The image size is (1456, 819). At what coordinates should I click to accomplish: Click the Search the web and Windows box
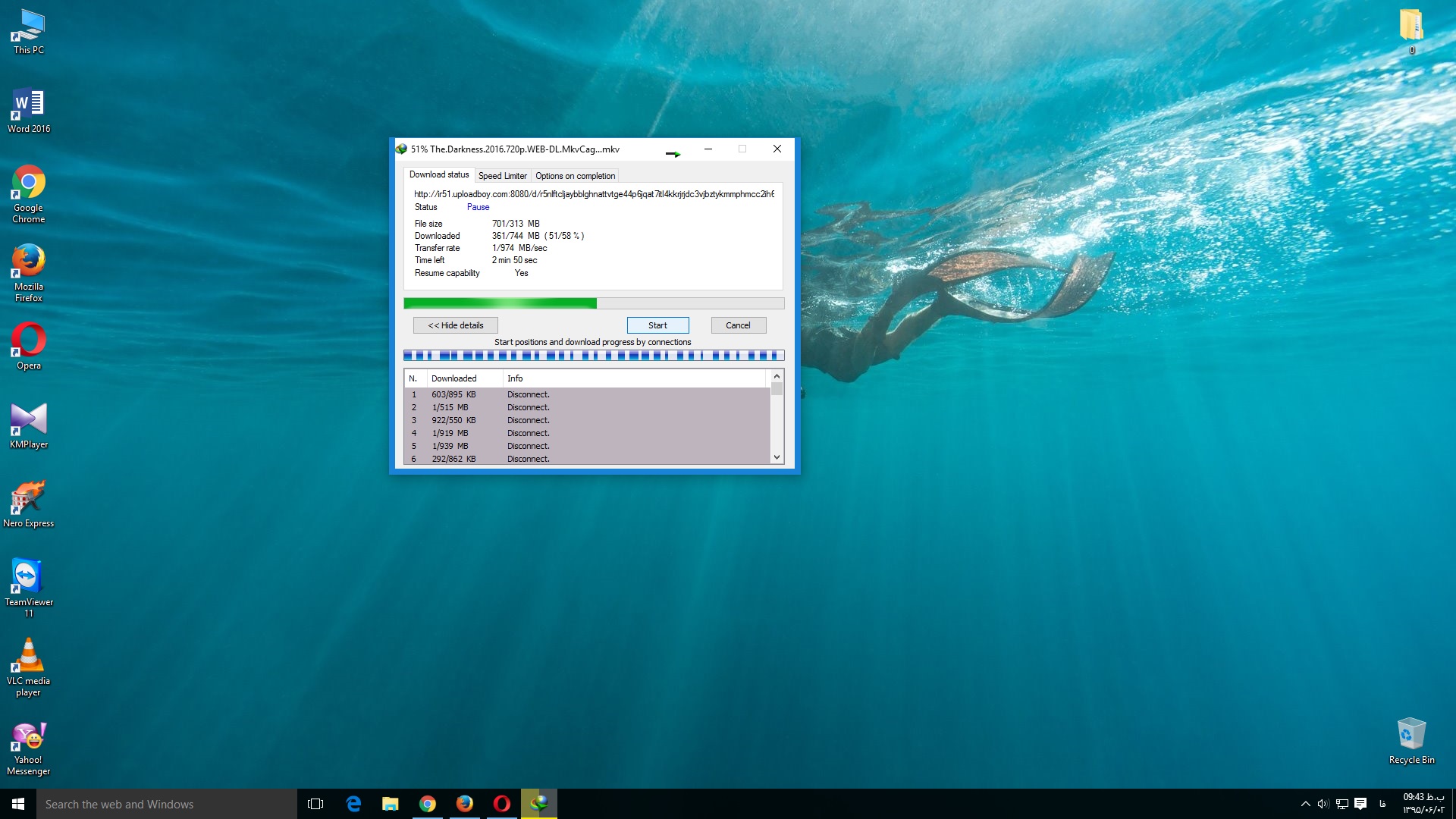pos(167,804)
